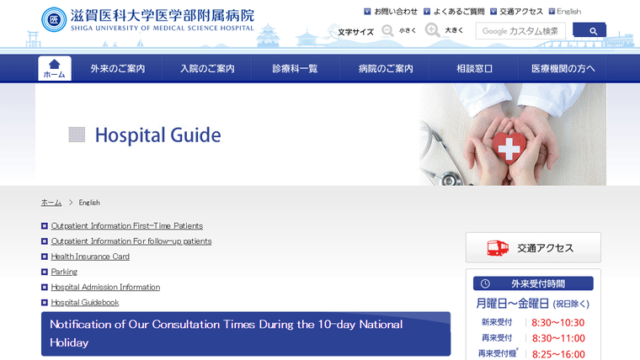Click the Hospital Guide page title
This screenshot has width=640, height=360.
[158, 135]
